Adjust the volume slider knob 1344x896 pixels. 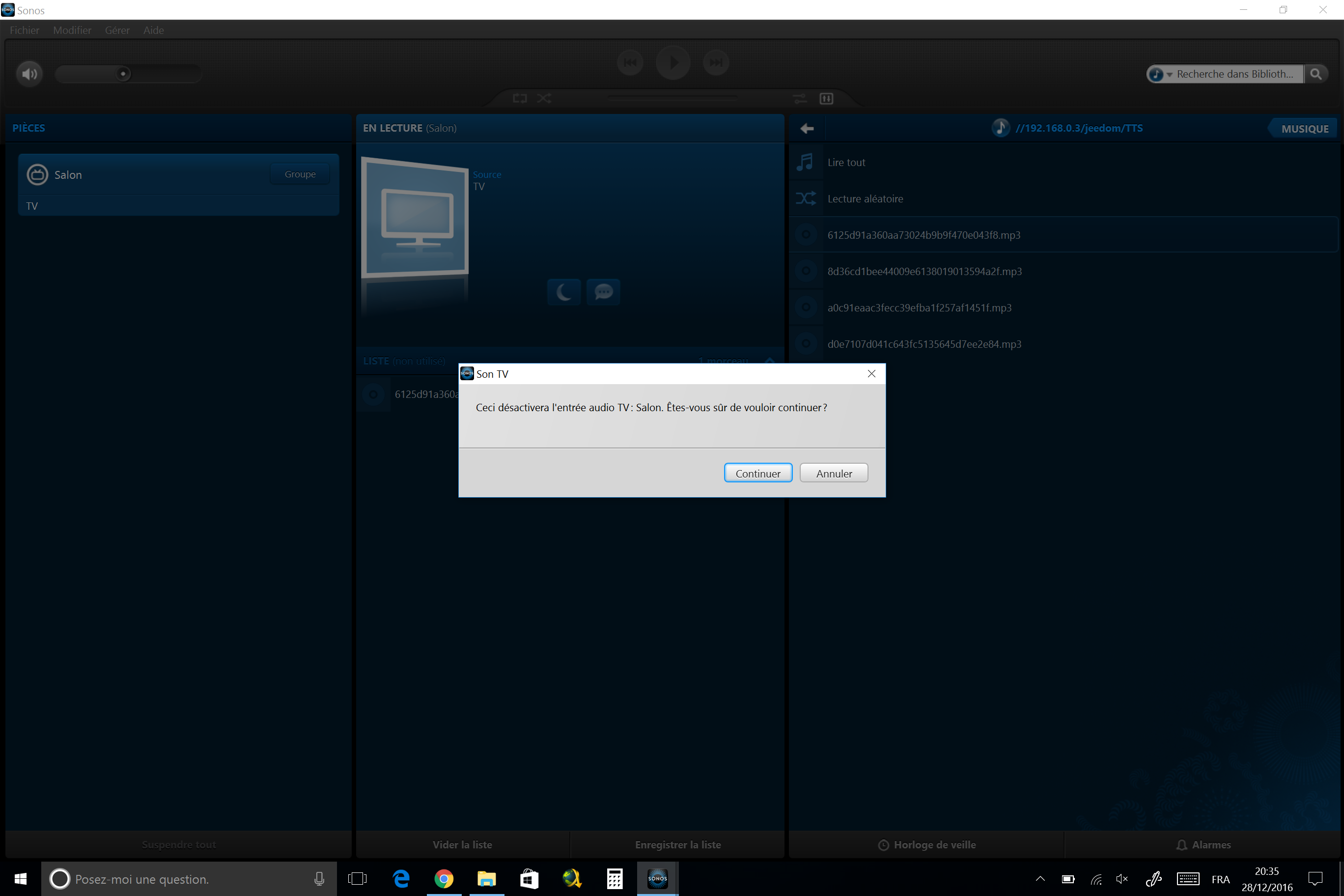123,74
